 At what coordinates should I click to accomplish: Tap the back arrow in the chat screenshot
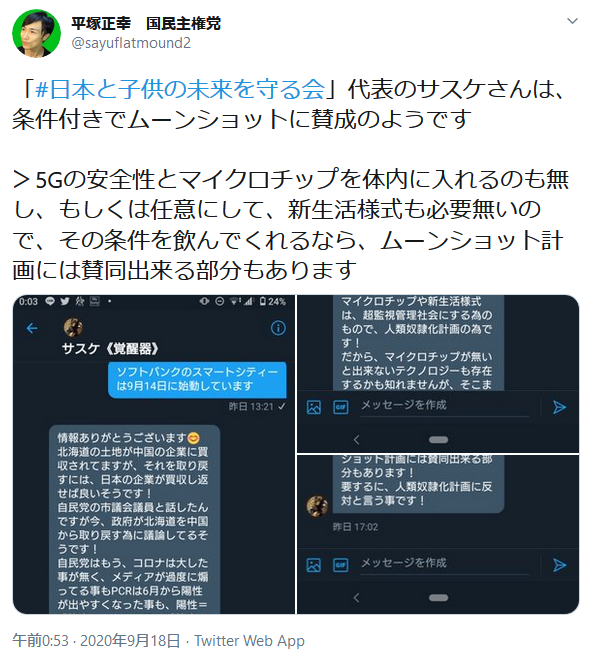pos(32,328)
